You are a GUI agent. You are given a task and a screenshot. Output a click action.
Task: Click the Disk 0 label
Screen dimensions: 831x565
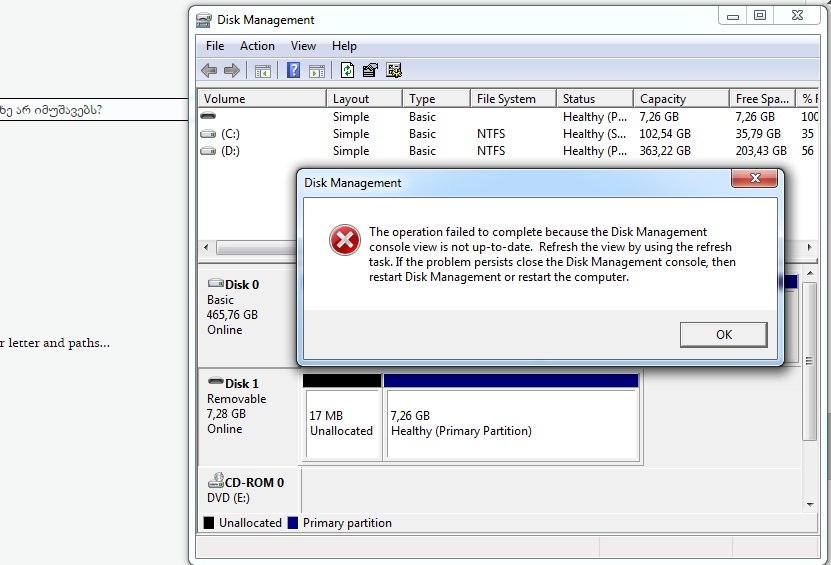[x=242, y=285]
